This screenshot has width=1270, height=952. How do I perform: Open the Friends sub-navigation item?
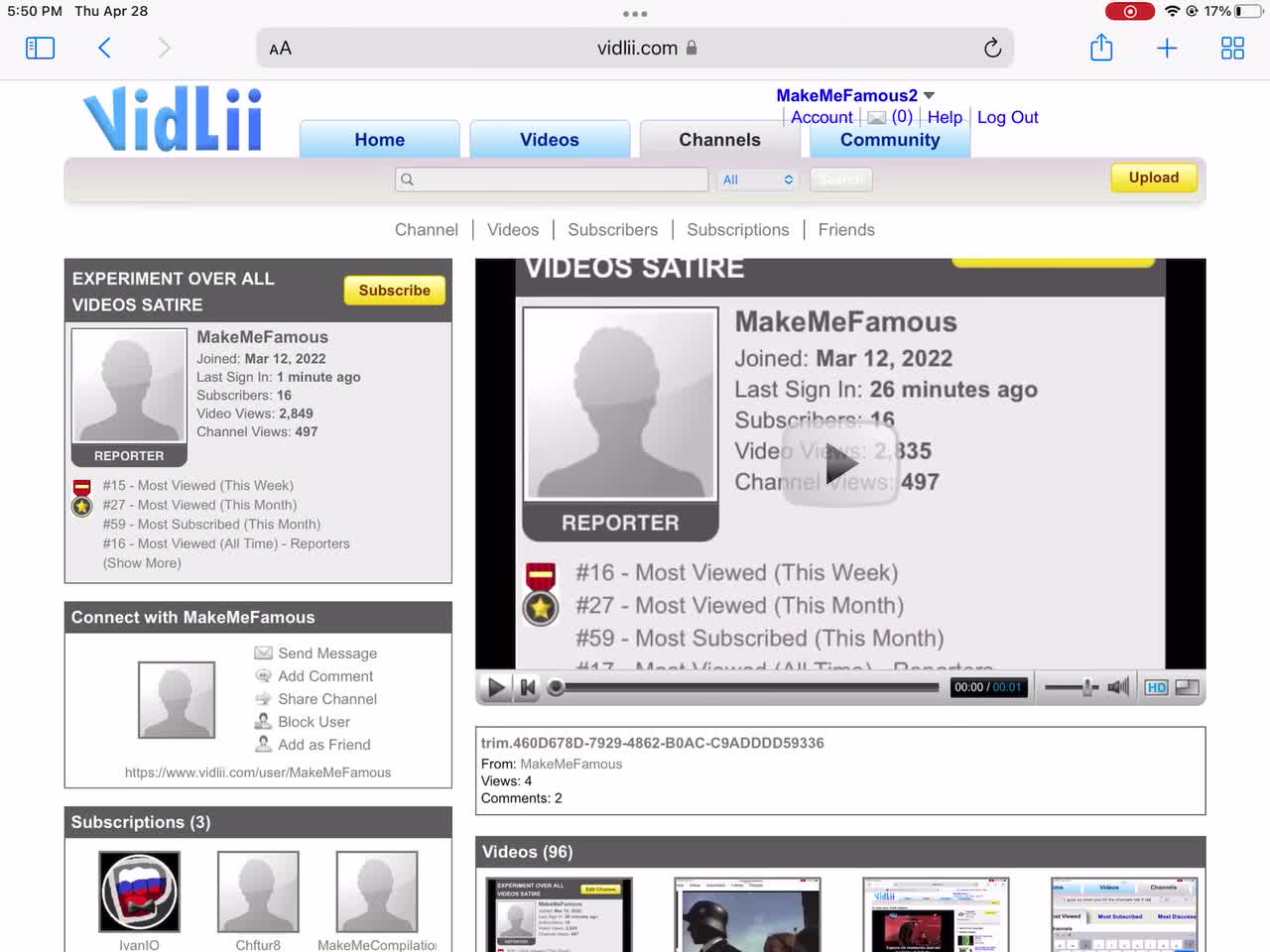(x=846, y=229)
